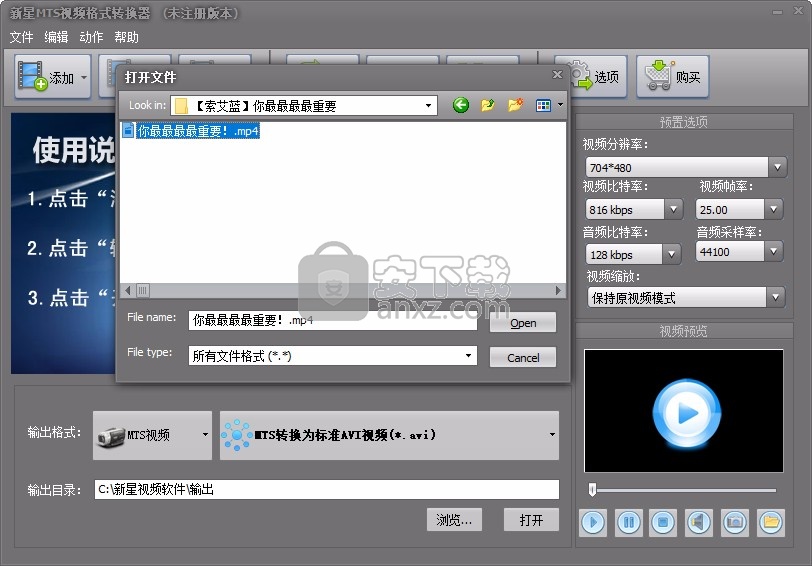Click the pause control button below preview
Image resolution: width=812 pixels, height=566 pixels.
(629, 522)
